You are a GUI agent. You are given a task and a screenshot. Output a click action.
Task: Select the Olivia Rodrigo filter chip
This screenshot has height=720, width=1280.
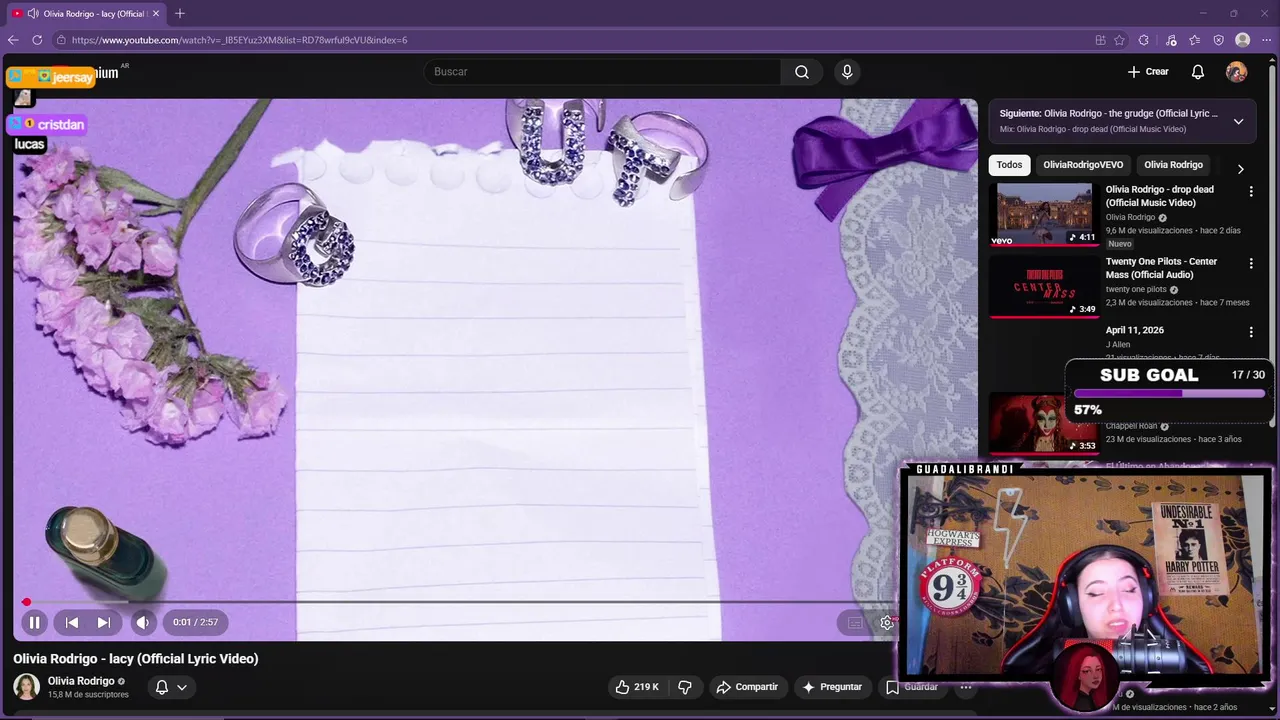coord(1173,165)
